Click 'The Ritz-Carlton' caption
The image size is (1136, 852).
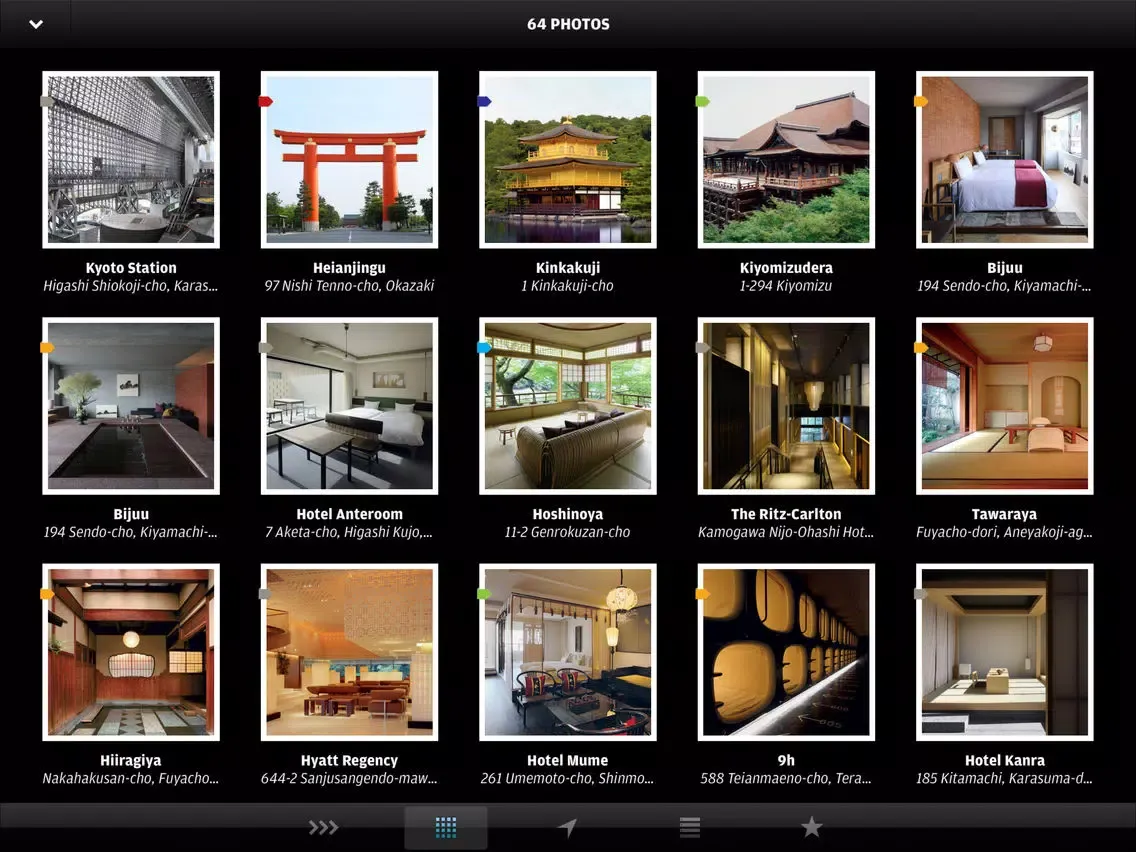coord(786,514)
